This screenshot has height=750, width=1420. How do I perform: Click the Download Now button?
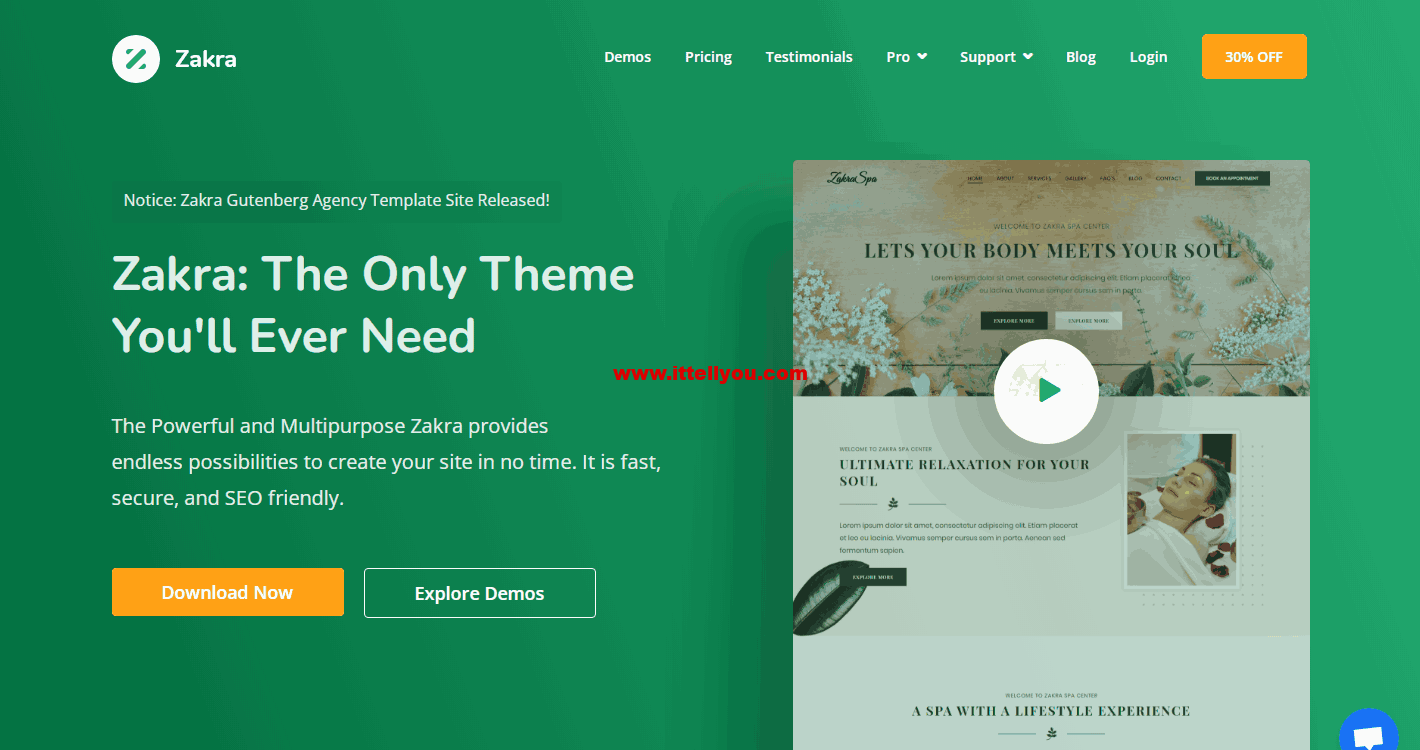point(228,592)
